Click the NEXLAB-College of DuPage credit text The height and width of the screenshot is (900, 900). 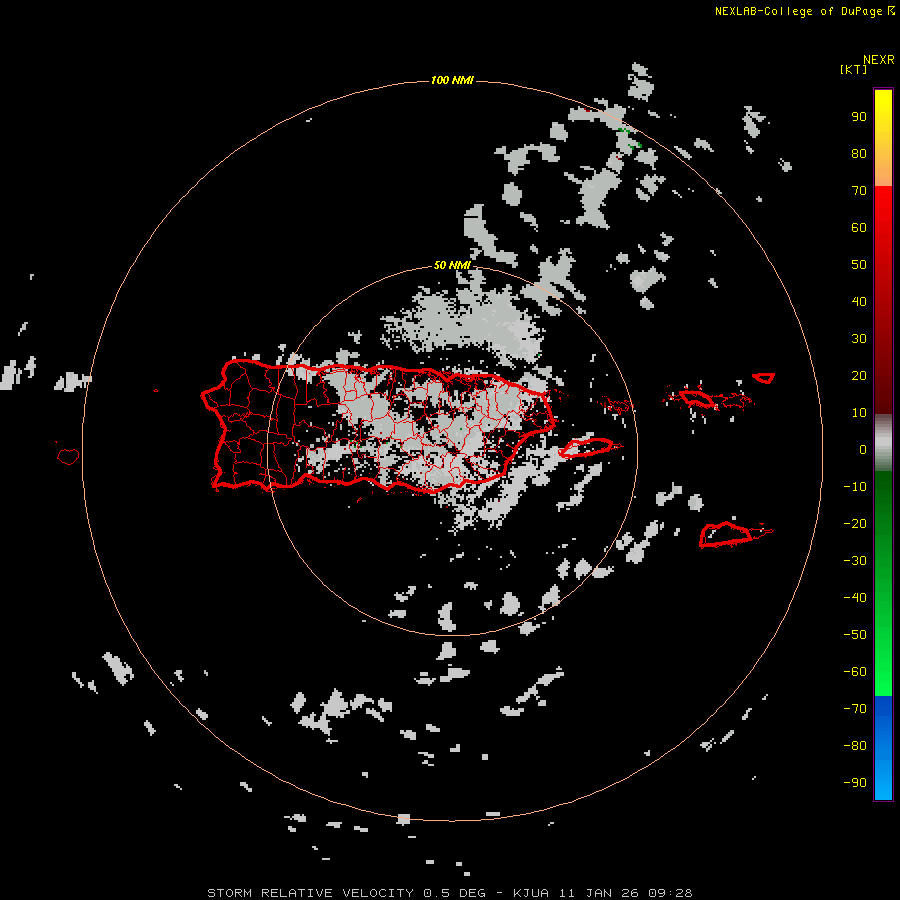(798, 11)
